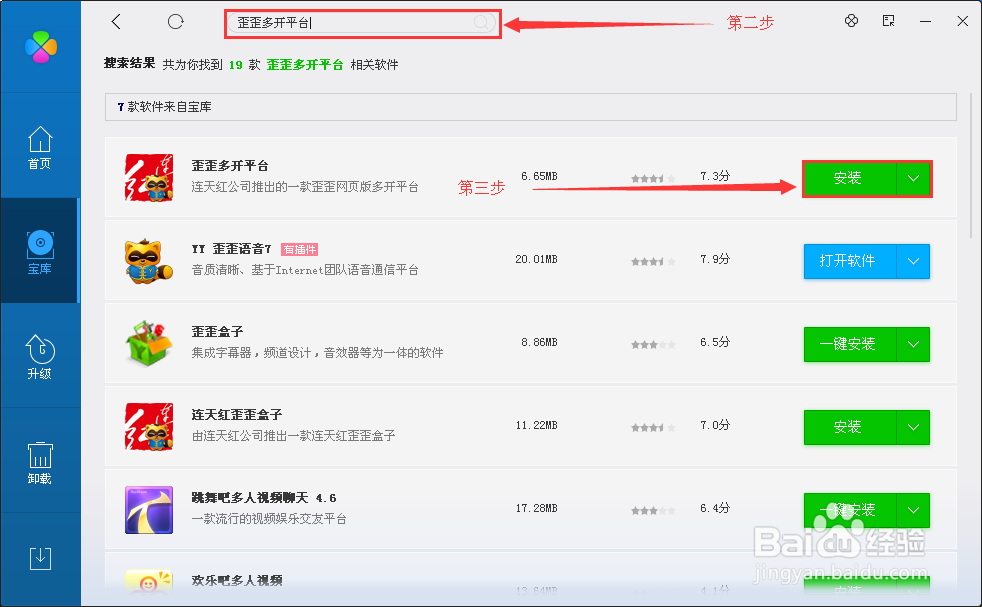Click the 6.4分 score of 跳舞吧多人视频聊天
Image resolution: width=982 pixels, height=607 pixels.
coord(715,508)
